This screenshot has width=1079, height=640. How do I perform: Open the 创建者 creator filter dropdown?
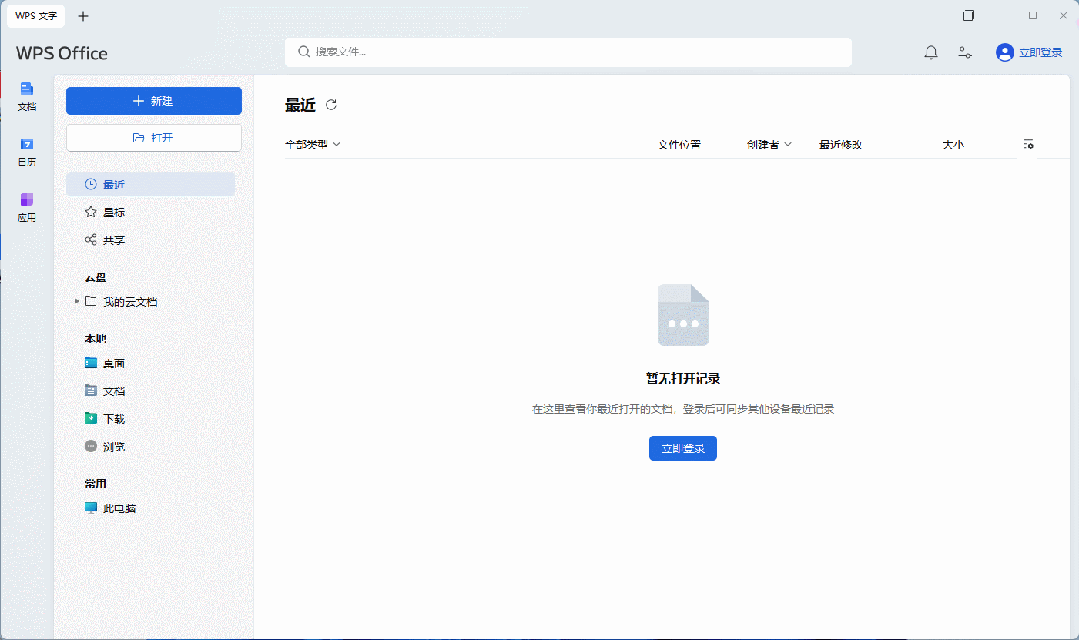(769, 144)
